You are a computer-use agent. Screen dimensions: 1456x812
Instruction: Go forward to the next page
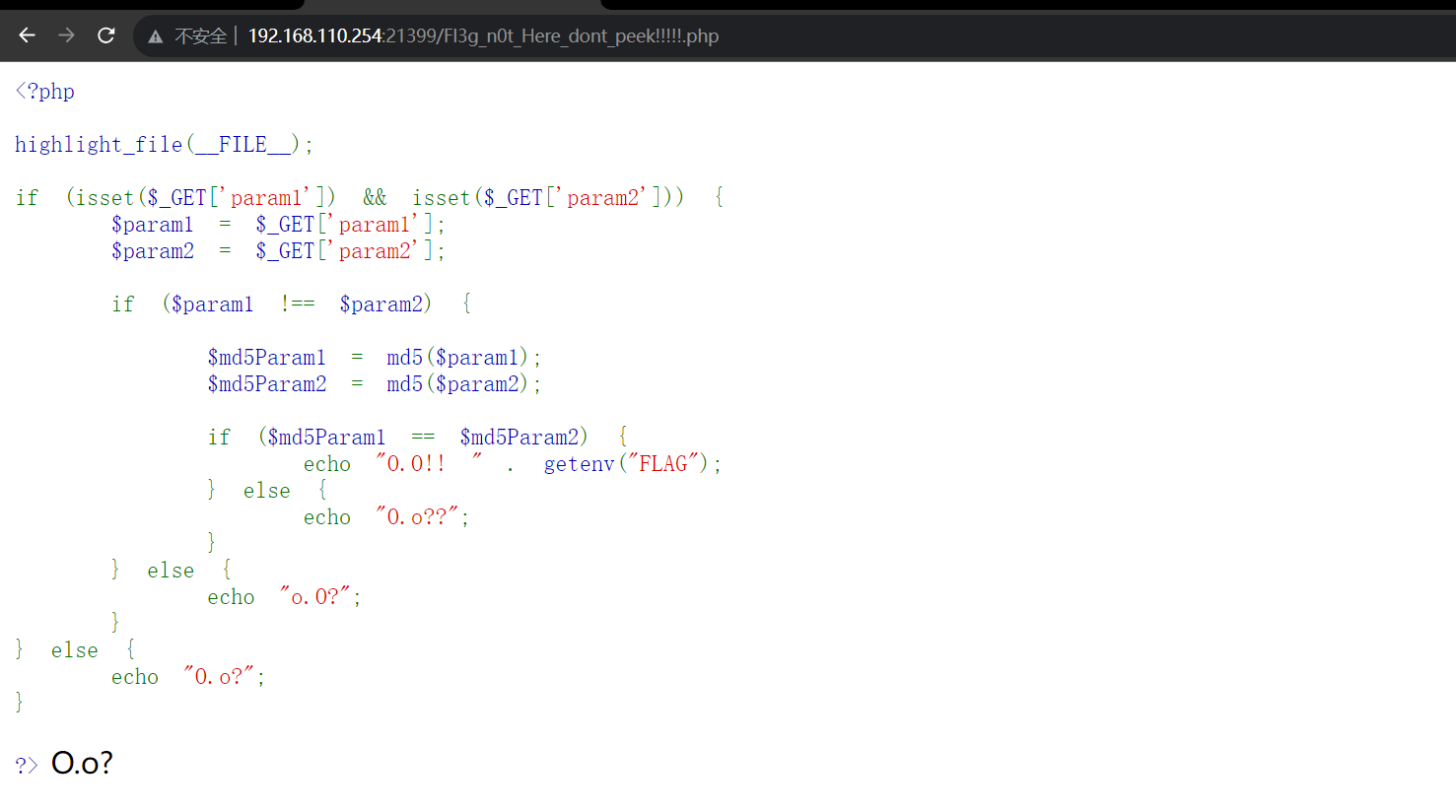[x=66, y=35]
